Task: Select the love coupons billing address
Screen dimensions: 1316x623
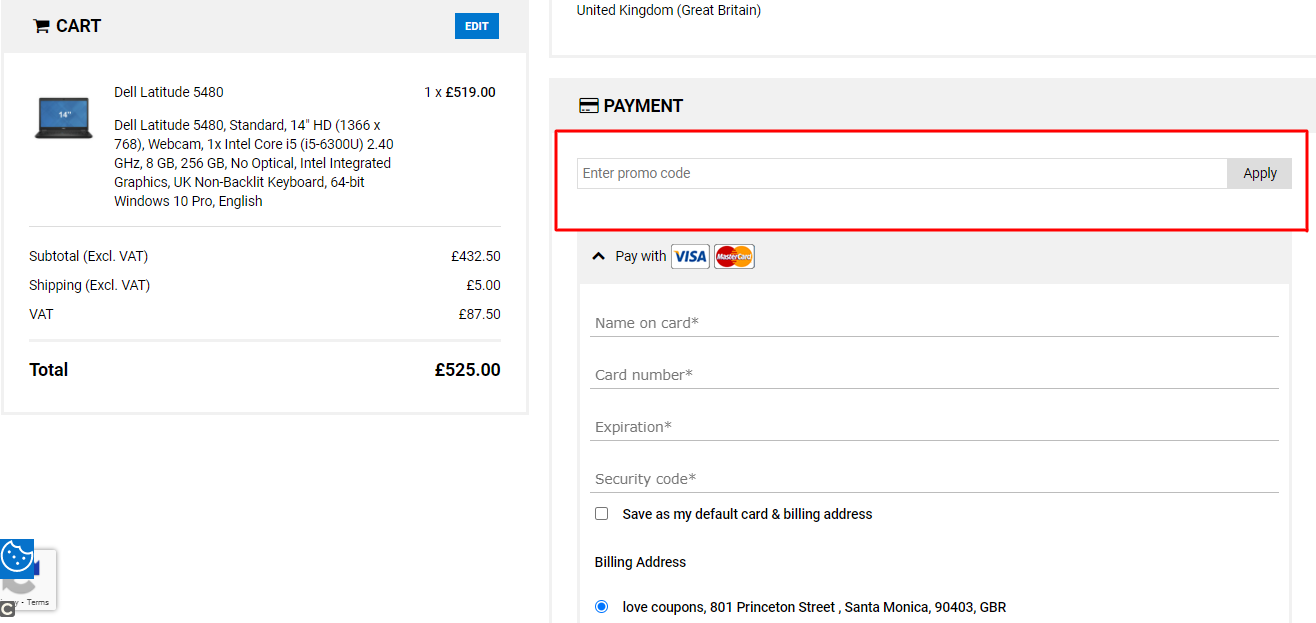Action: tap(601, 607)
